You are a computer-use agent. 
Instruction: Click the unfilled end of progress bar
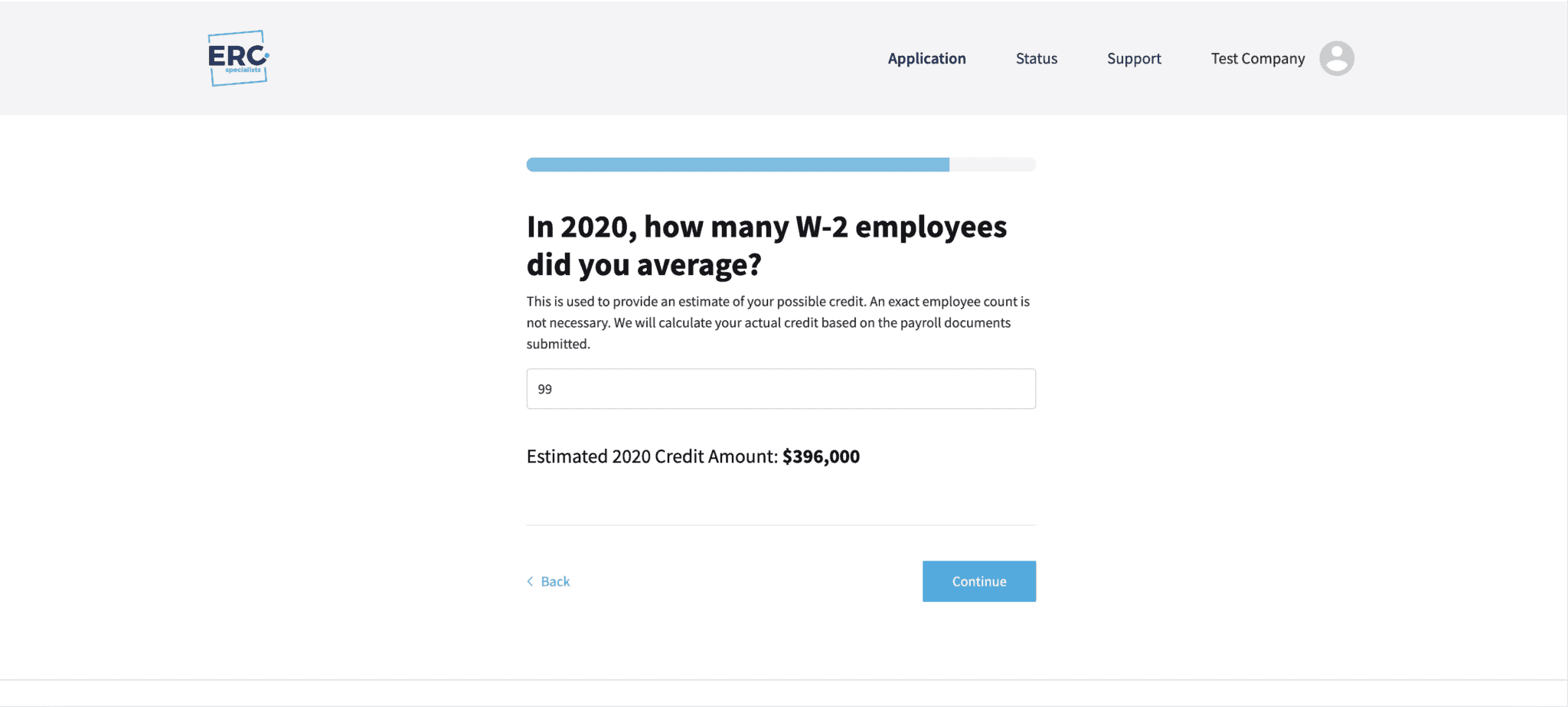(992, 165)
